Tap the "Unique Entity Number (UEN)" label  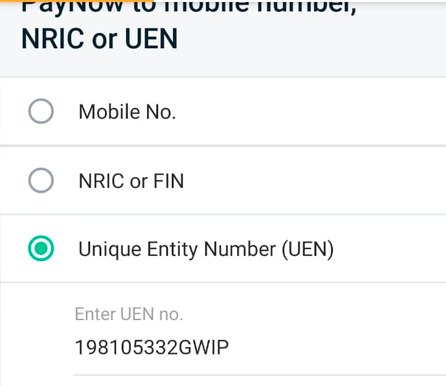point(206,249)
